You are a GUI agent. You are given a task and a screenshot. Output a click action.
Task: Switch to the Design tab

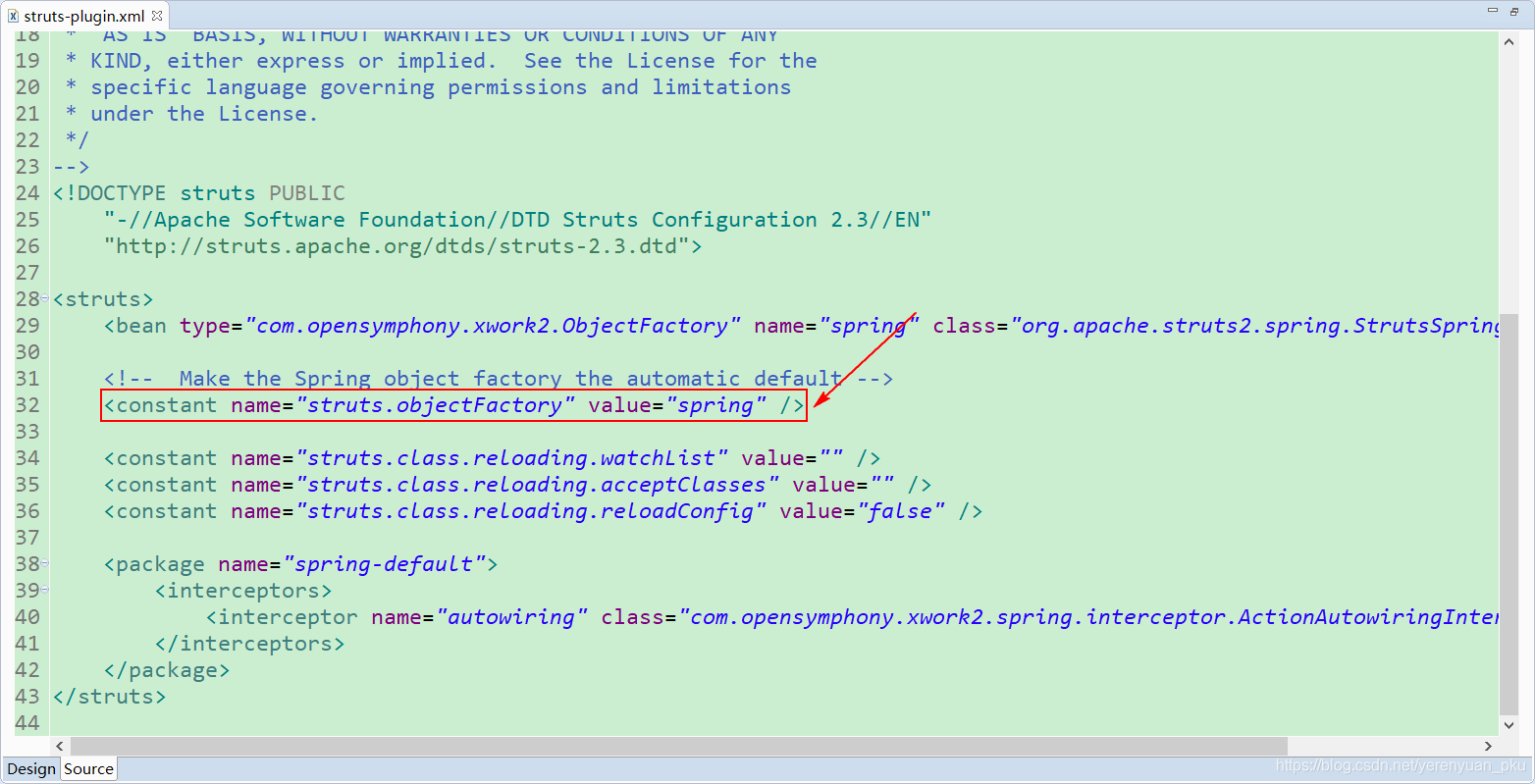click(x=31, y=769)
